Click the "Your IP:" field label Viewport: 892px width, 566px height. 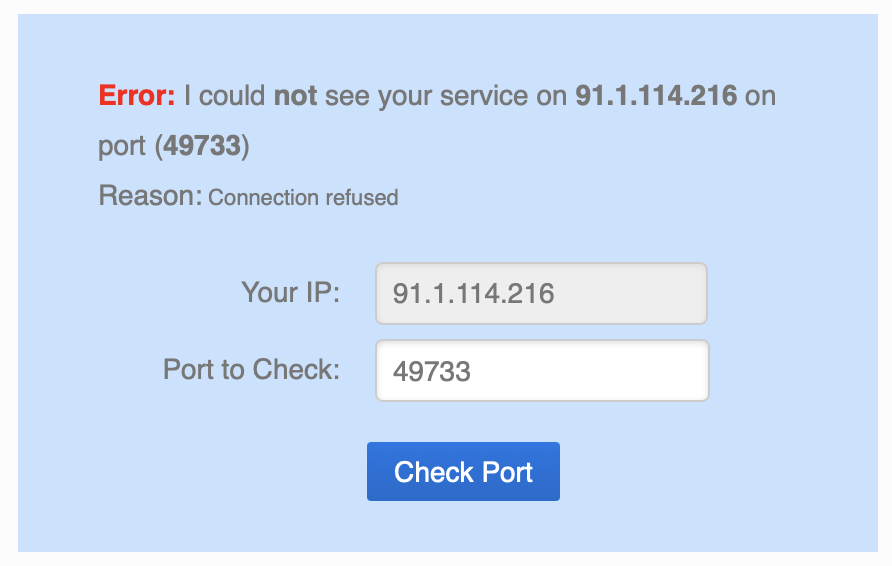tap(290, 293)
